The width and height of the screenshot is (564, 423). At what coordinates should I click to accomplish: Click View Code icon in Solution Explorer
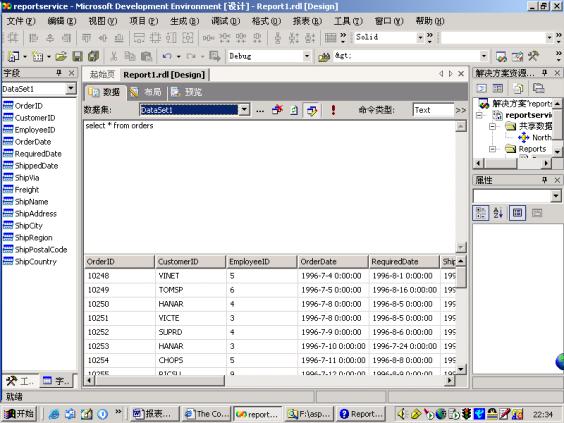pos(482,88)
